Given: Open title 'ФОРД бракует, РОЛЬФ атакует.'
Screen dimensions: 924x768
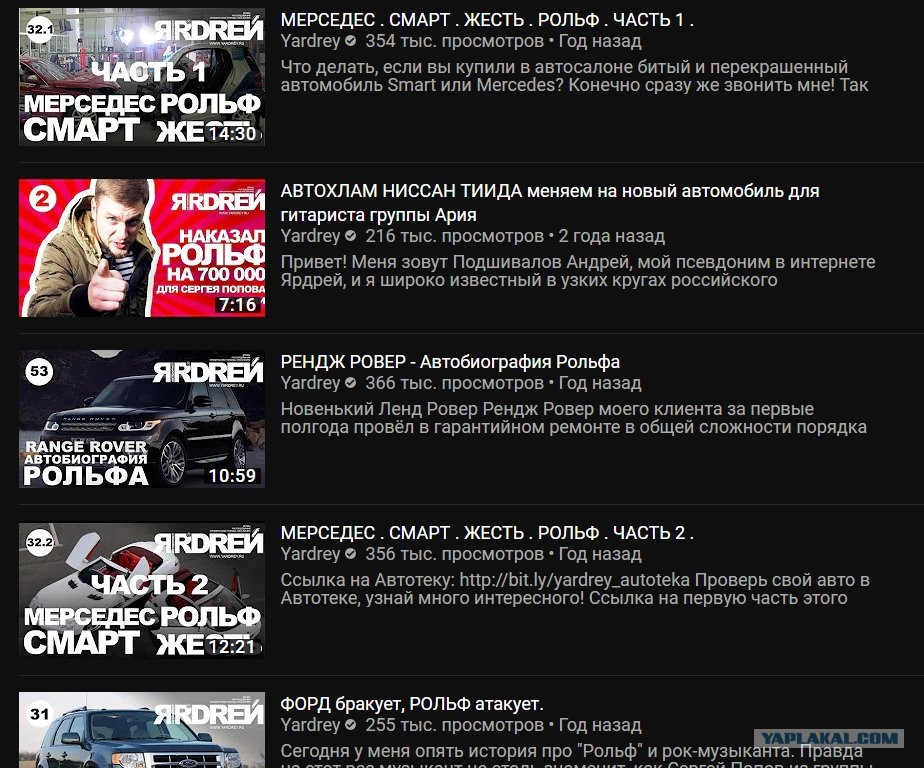Looking at the screenshot, I should 412,704.
